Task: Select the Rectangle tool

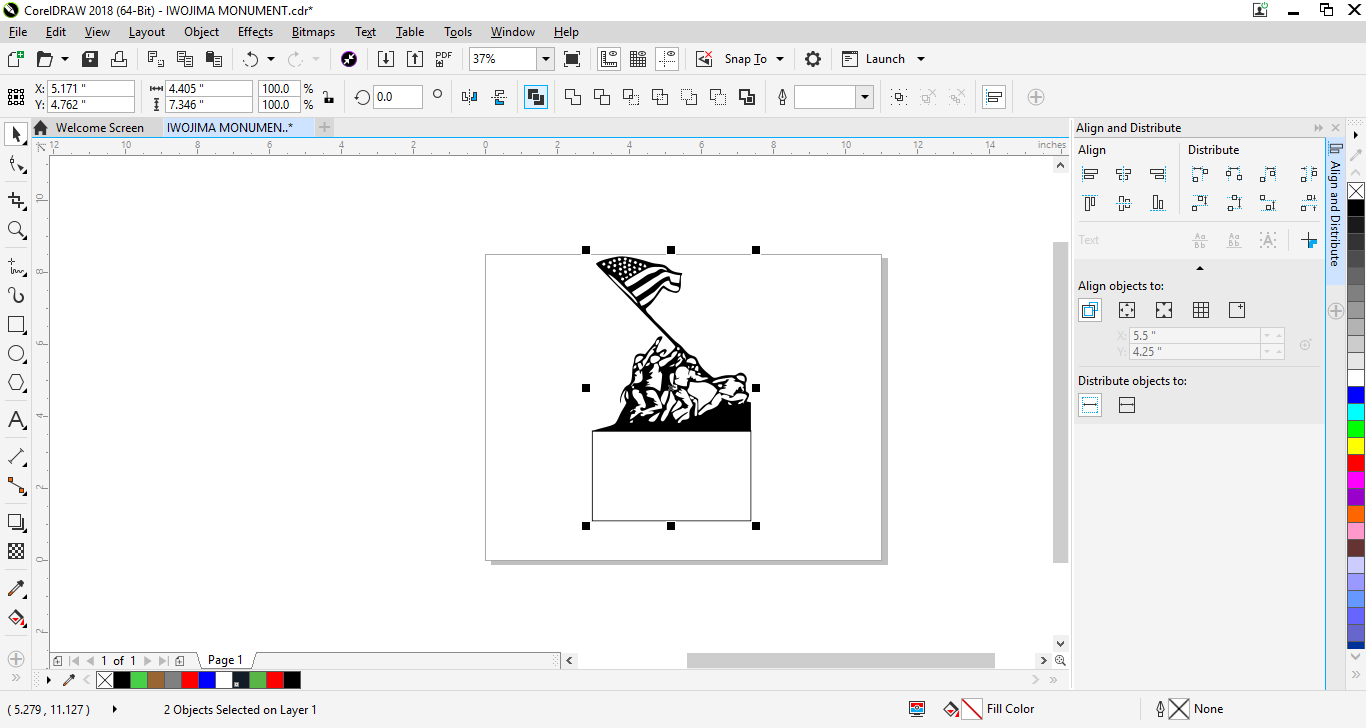Action: click(x=16, y=325)
